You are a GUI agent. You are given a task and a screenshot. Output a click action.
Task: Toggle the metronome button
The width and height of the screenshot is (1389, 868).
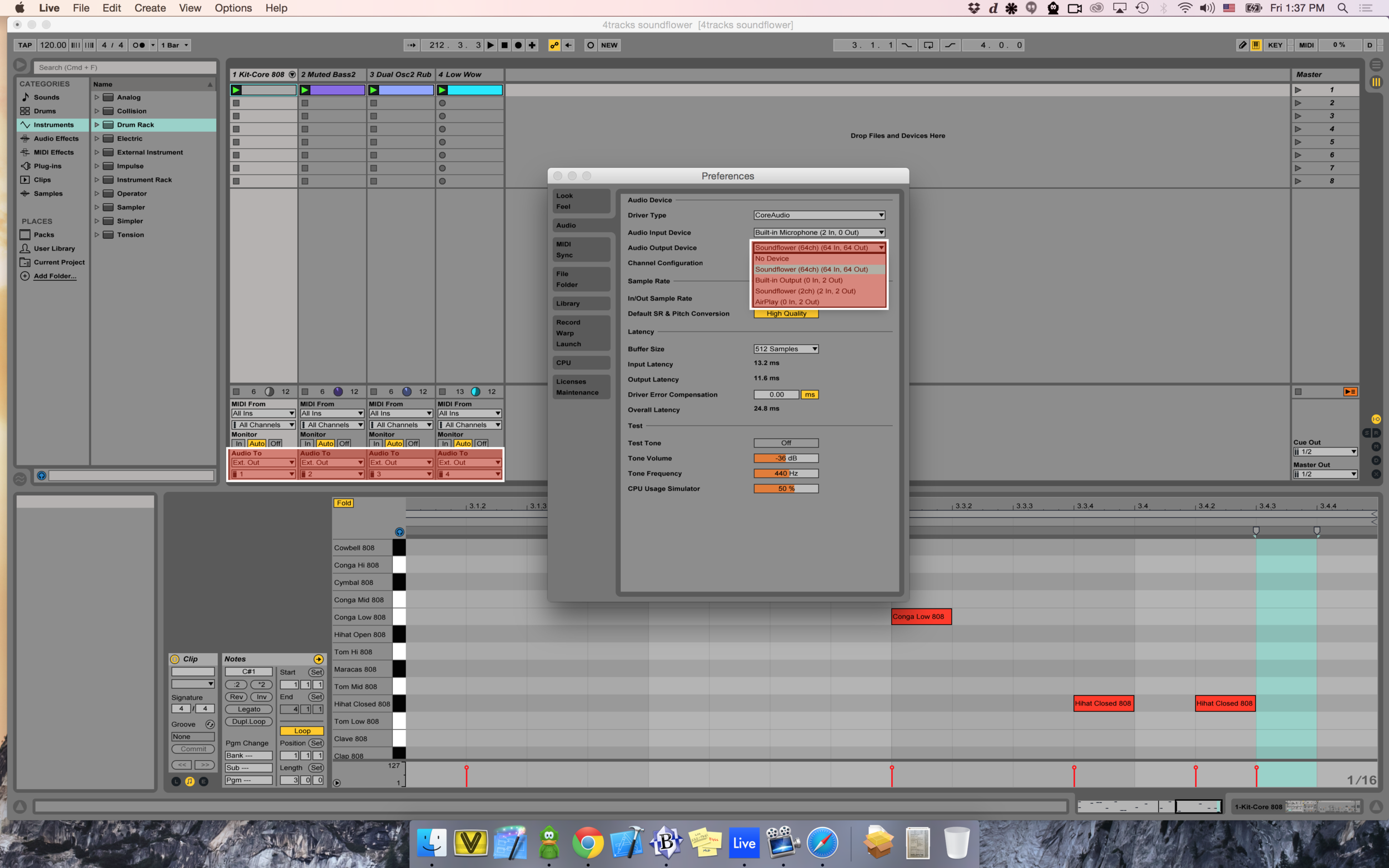(x=138, y=45)
